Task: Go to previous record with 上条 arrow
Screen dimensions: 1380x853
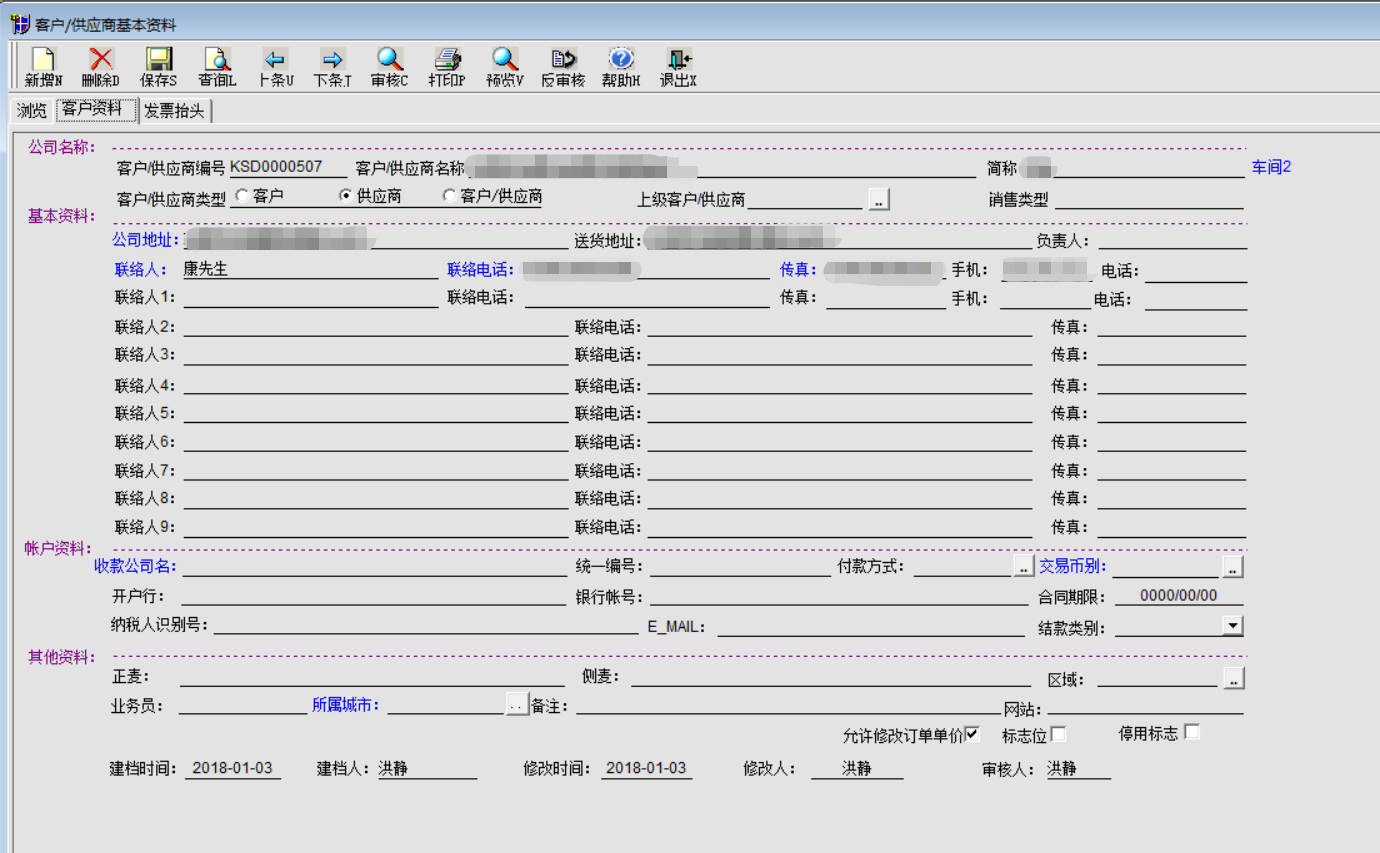Action: tap(275, 60)
